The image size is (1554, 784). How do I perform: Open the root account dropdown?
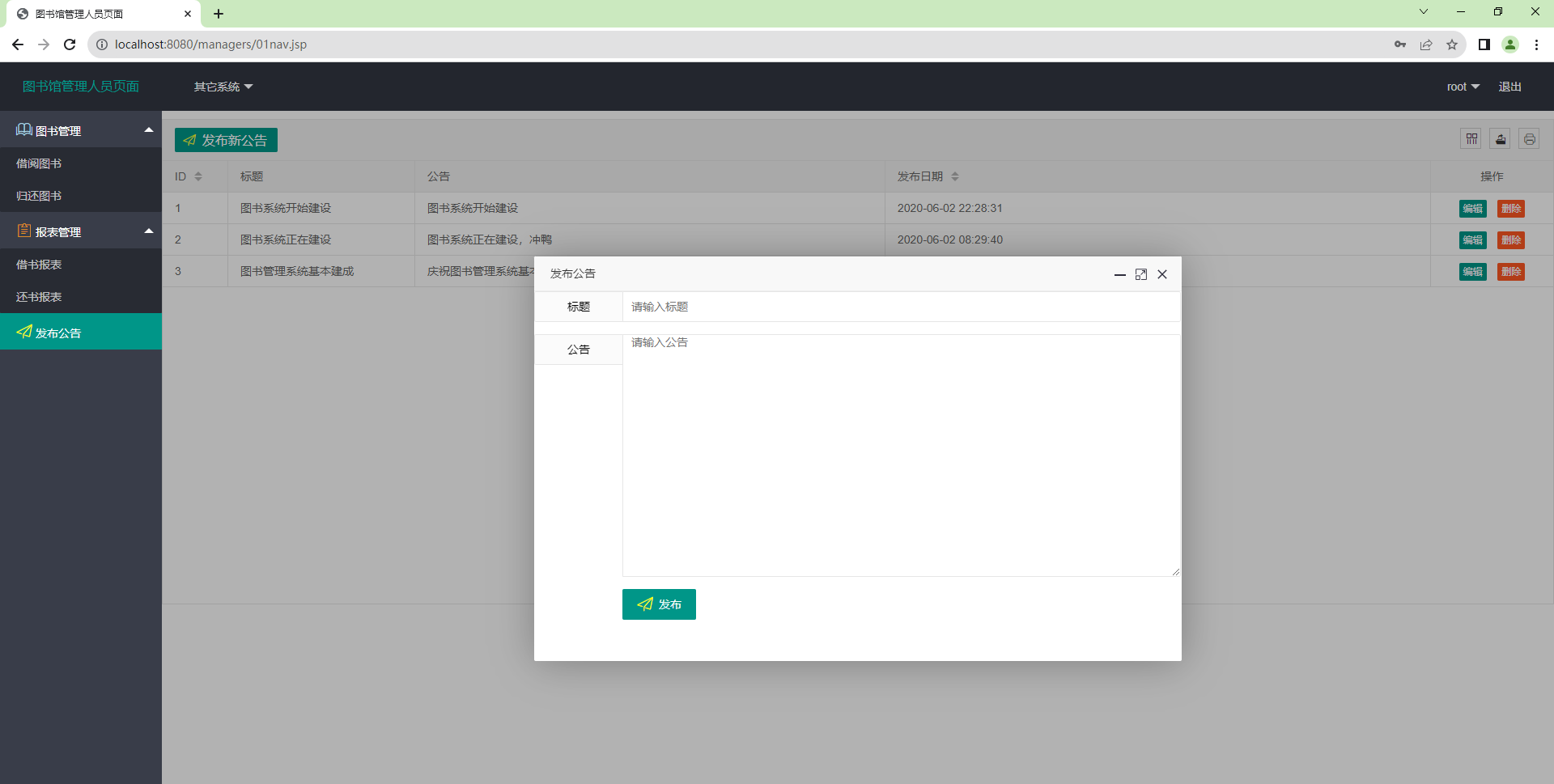click(1463, 87)
